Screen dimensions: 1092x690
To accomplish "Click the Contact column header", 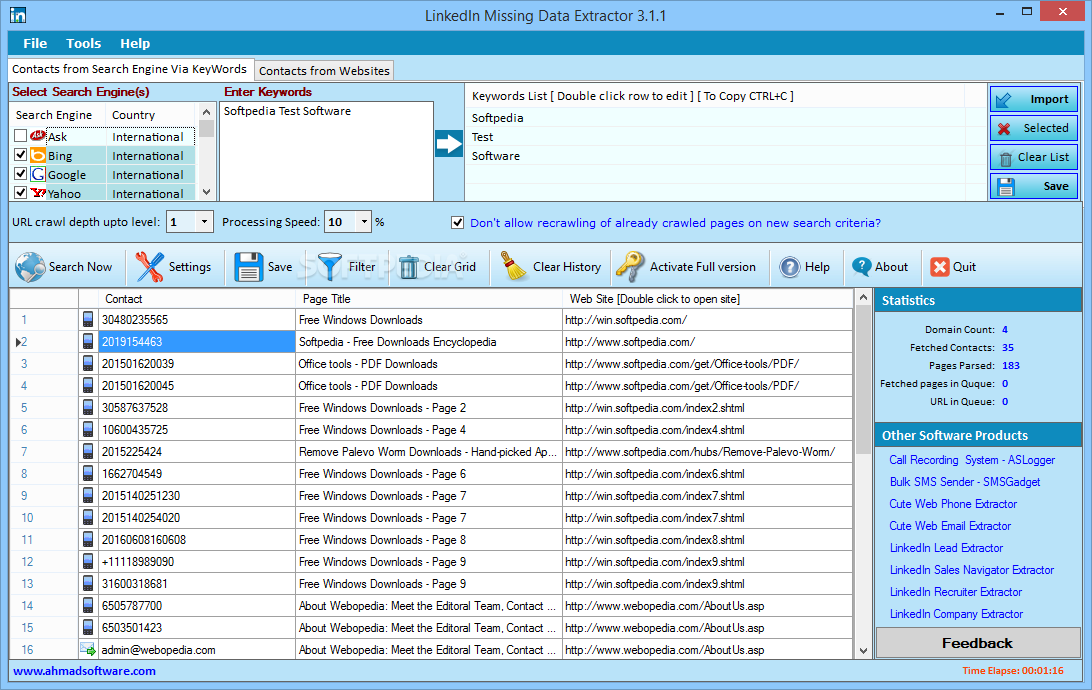I will [196, 299].
